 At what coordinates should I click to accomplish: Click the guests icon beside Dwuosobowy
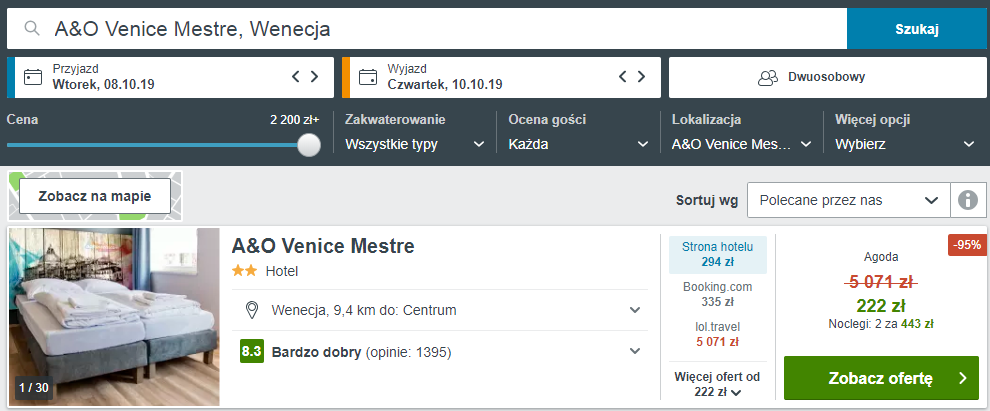[768, 78]
